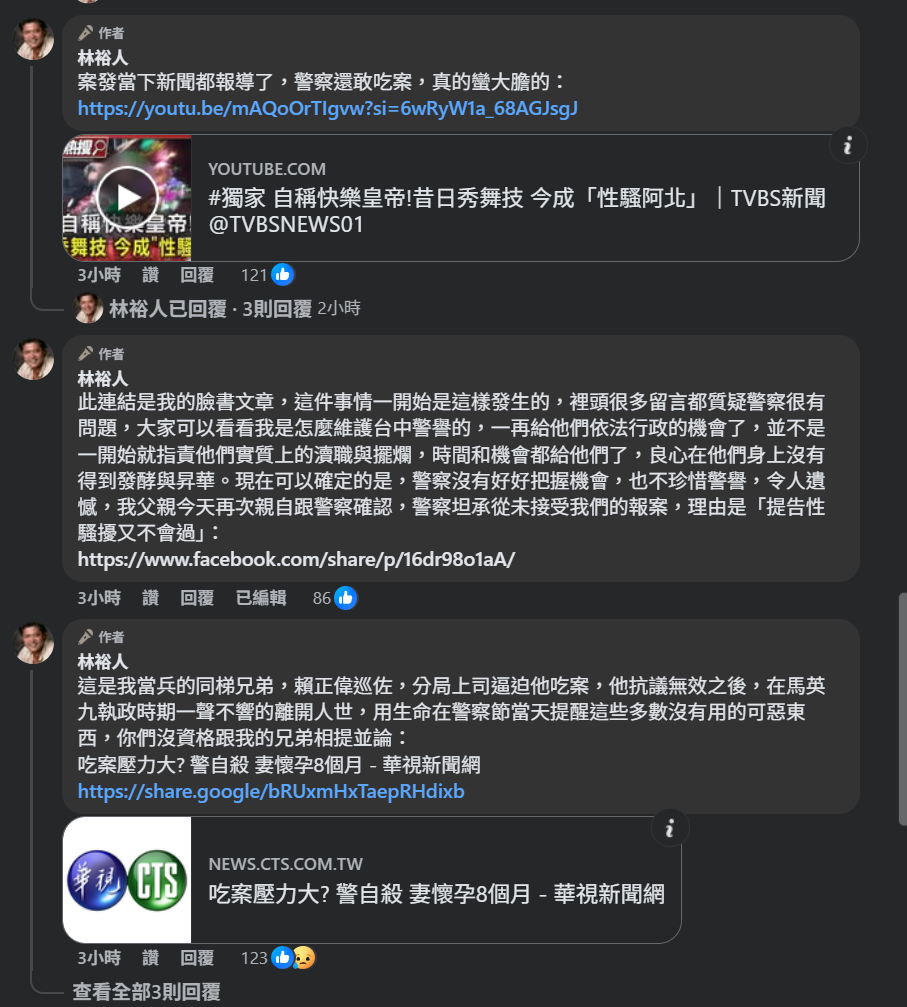This screenshot has width=907, height=1007.
Task: Open 吃案壓力大 華視新聞網 preview title
Action: tap(436, 894)
